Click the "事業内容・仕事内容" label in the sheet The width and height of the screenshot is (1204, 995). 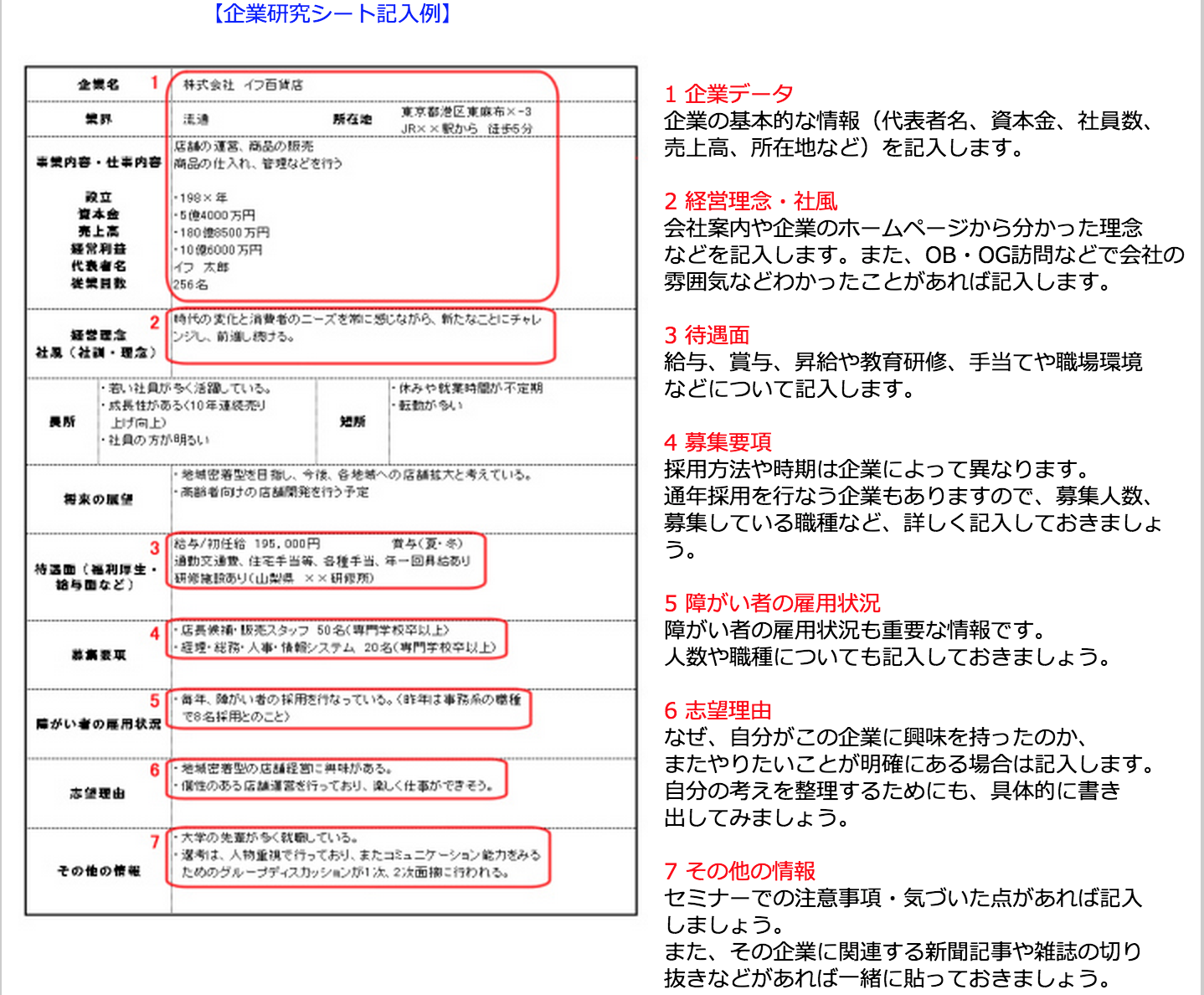(x=98, y=162)
